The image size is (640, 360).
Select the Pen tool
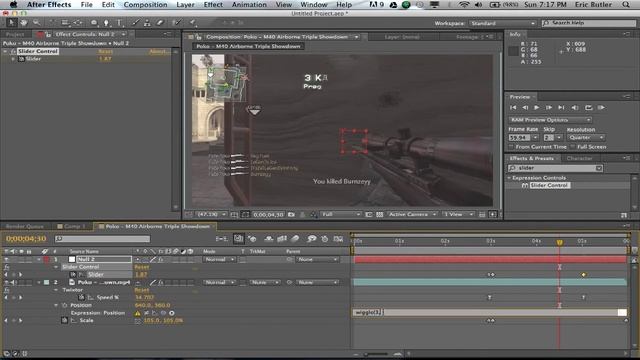[106, 23]
